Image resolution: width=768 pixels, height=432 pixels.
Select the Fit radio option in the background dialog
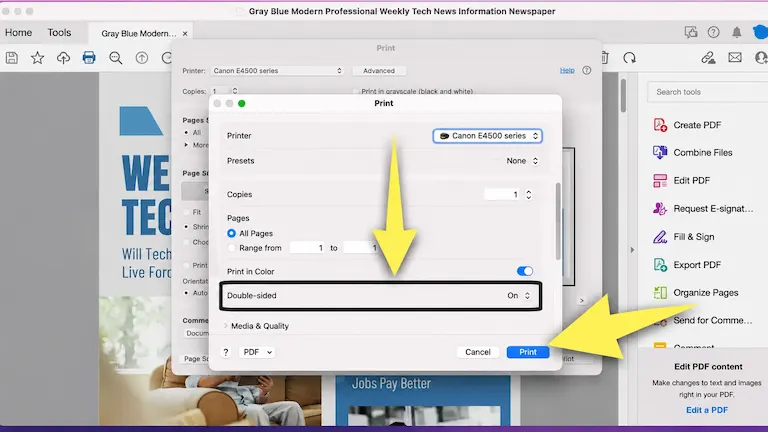pos(187,212)
